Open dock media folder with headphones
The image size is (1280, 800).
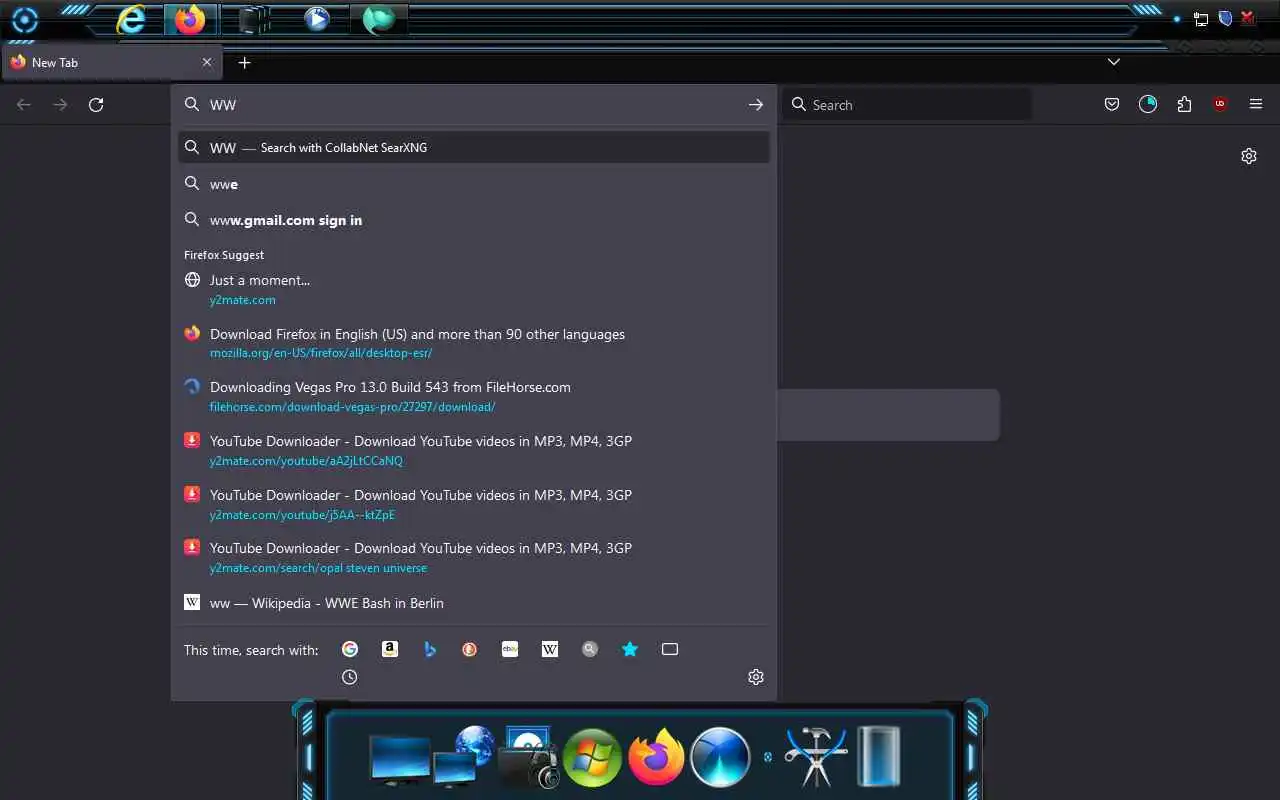pyautogui.click(x=530, y=758)
